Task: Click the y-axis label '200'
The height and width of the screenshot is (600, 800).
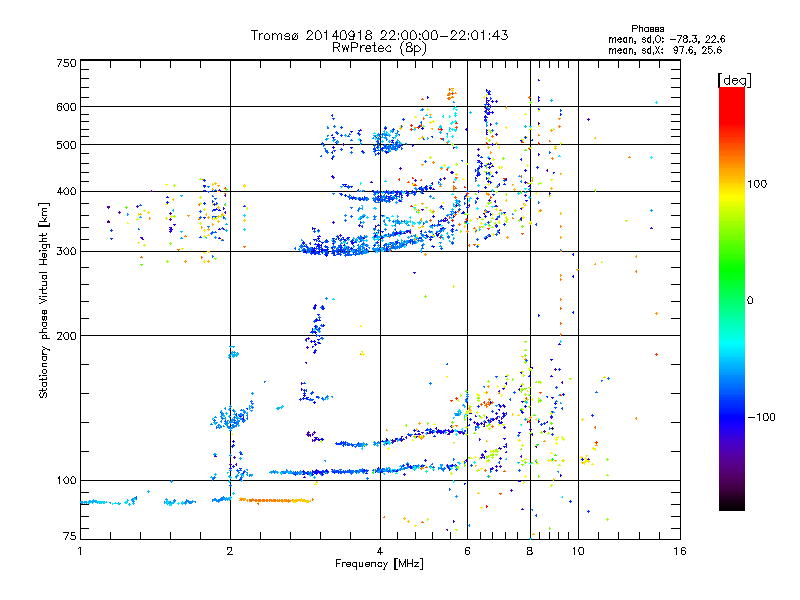Action: pos(66,336)
